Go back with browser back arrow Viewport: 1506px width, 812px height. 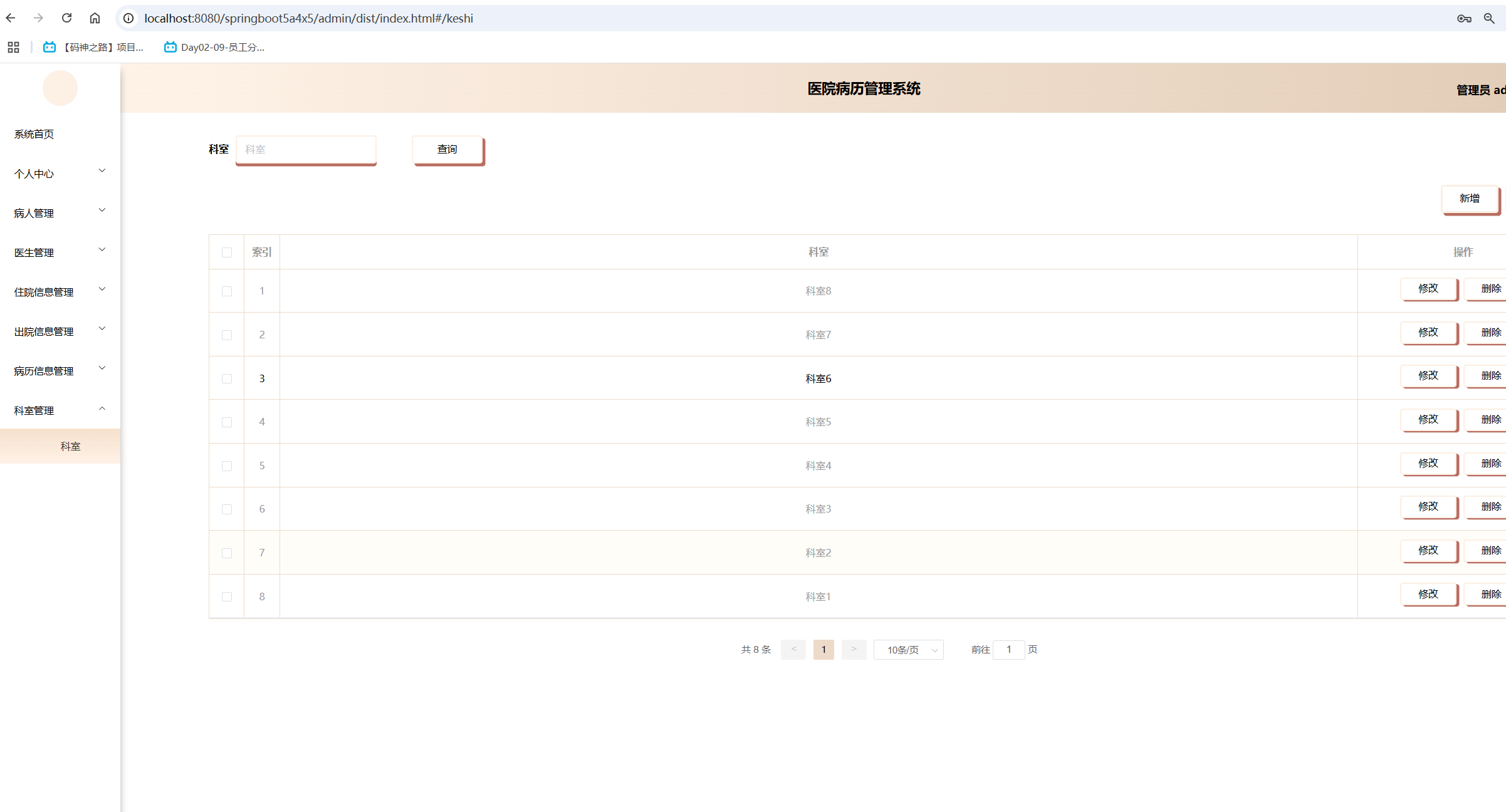[x=11, y=18]
